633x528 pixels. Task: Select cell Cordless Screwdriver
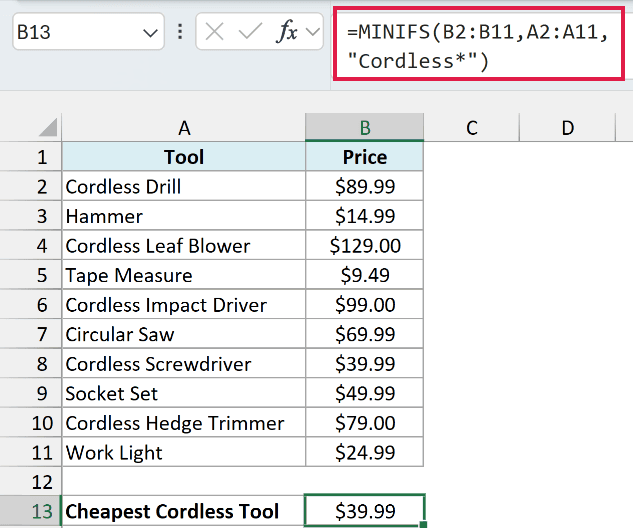(184, 363)
